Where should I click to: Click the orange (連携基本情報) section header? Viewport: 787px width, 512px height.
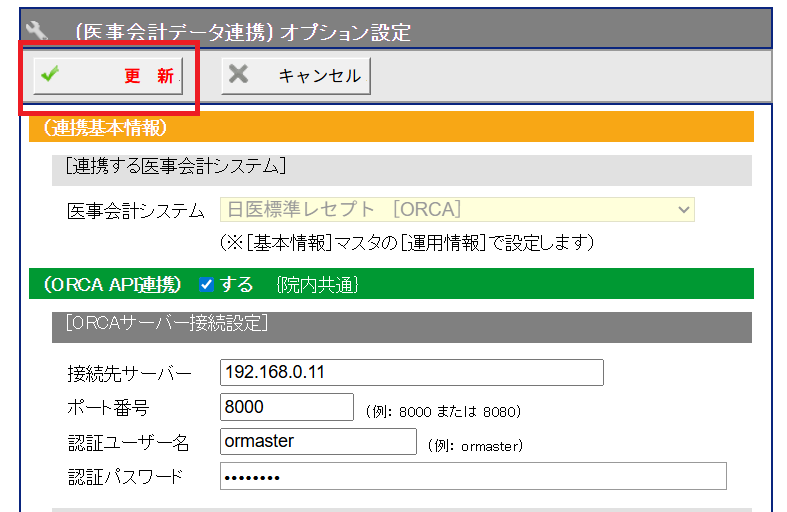(397, 128)
